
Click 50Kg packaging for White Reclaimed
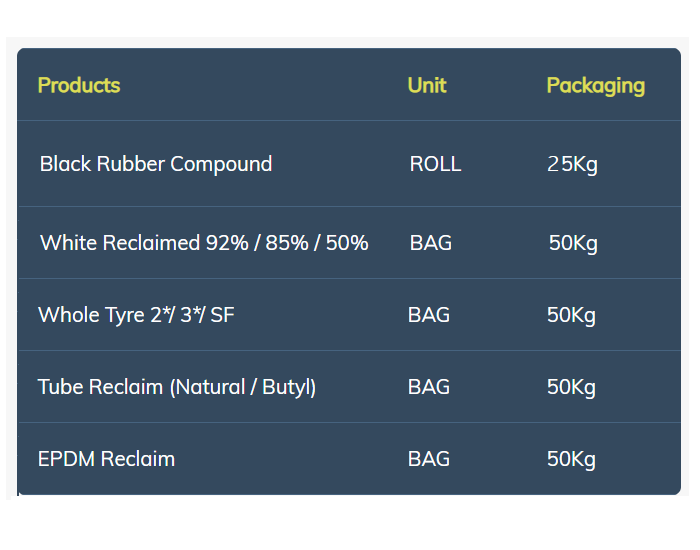click(573, 244)
